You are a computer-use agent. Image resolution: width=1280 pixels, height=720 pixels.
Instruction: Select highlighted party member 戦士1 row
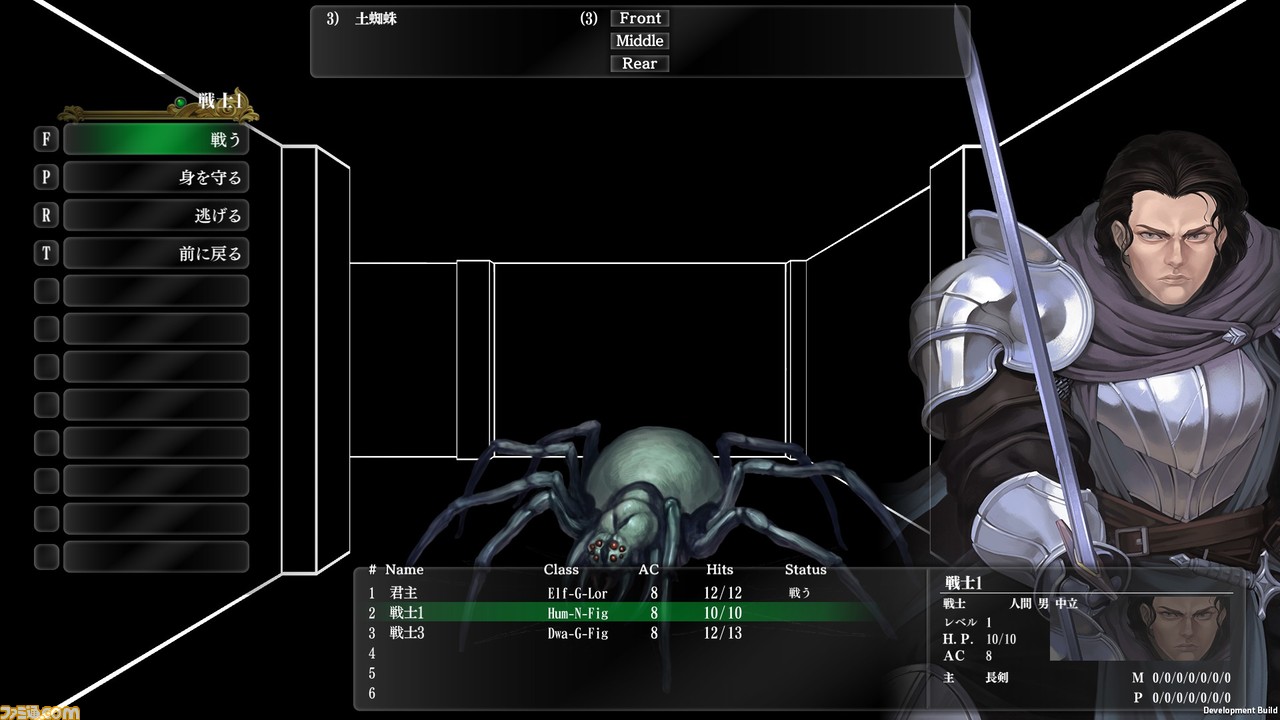620,613
